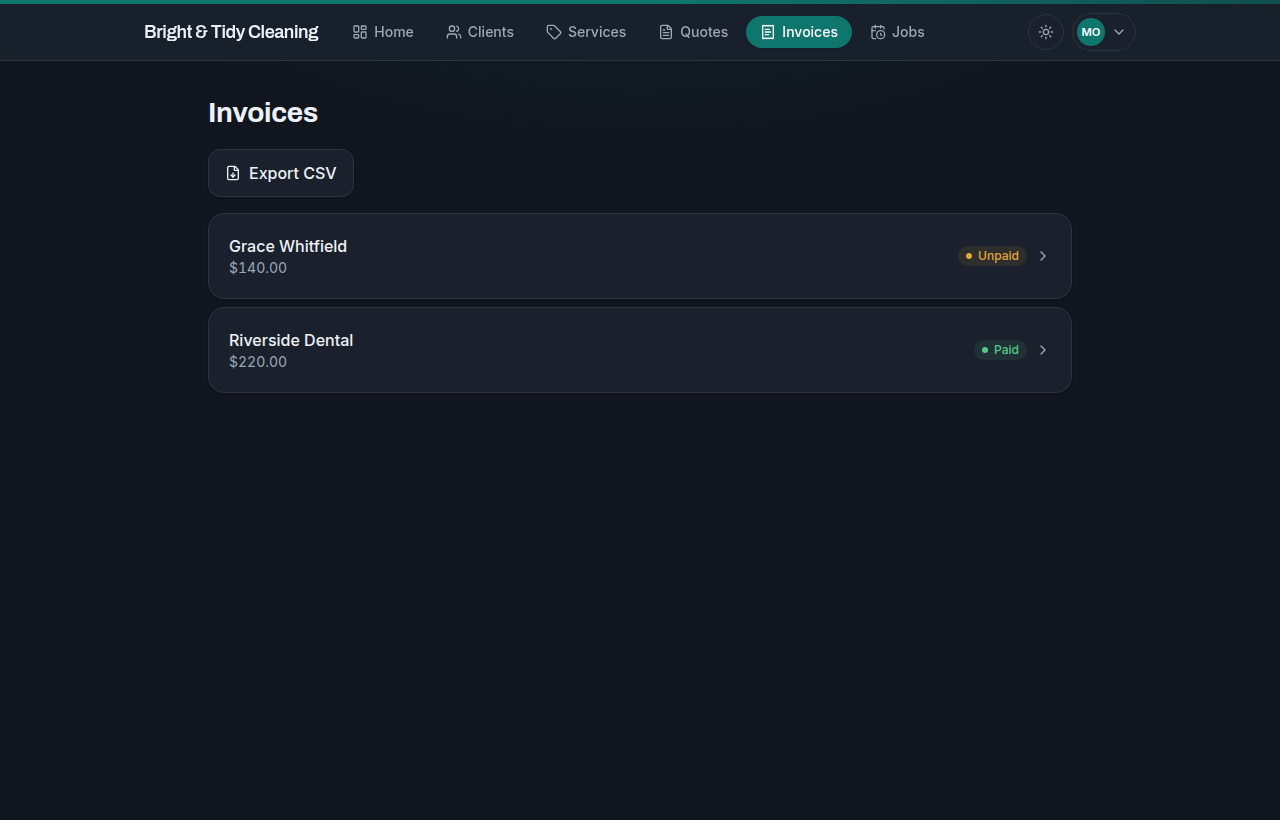Click the MO user avatar

tap(1091, 32)
